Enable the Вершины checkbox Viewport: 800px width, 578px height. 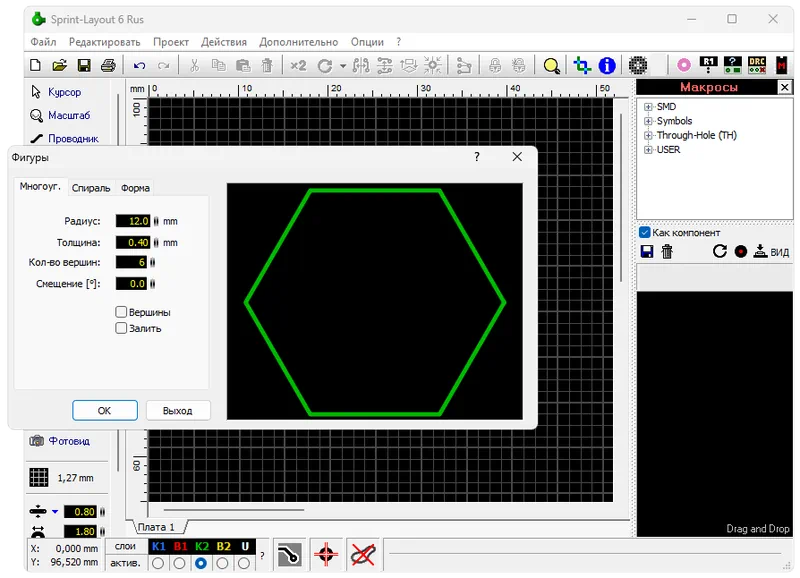[x=121, y=312]
